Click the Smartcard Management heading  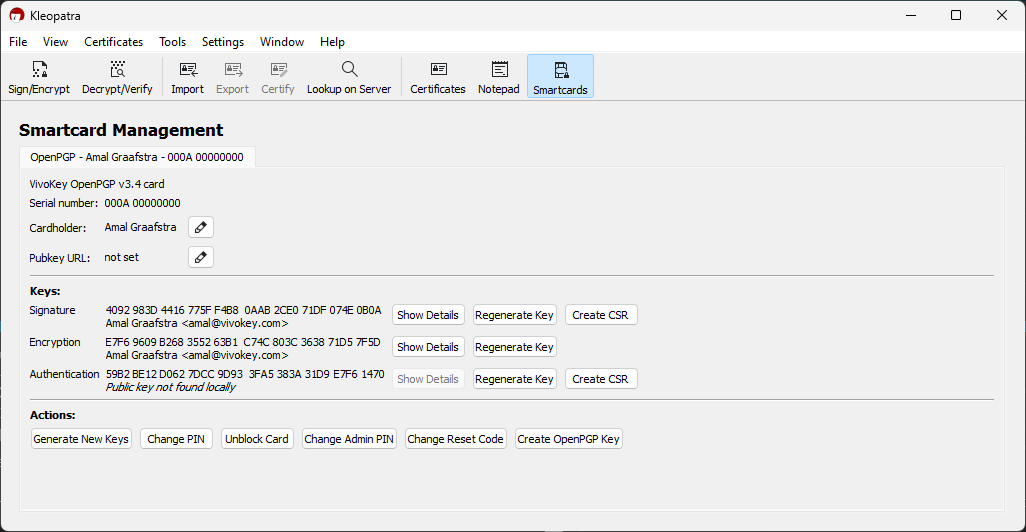(121, 130)
